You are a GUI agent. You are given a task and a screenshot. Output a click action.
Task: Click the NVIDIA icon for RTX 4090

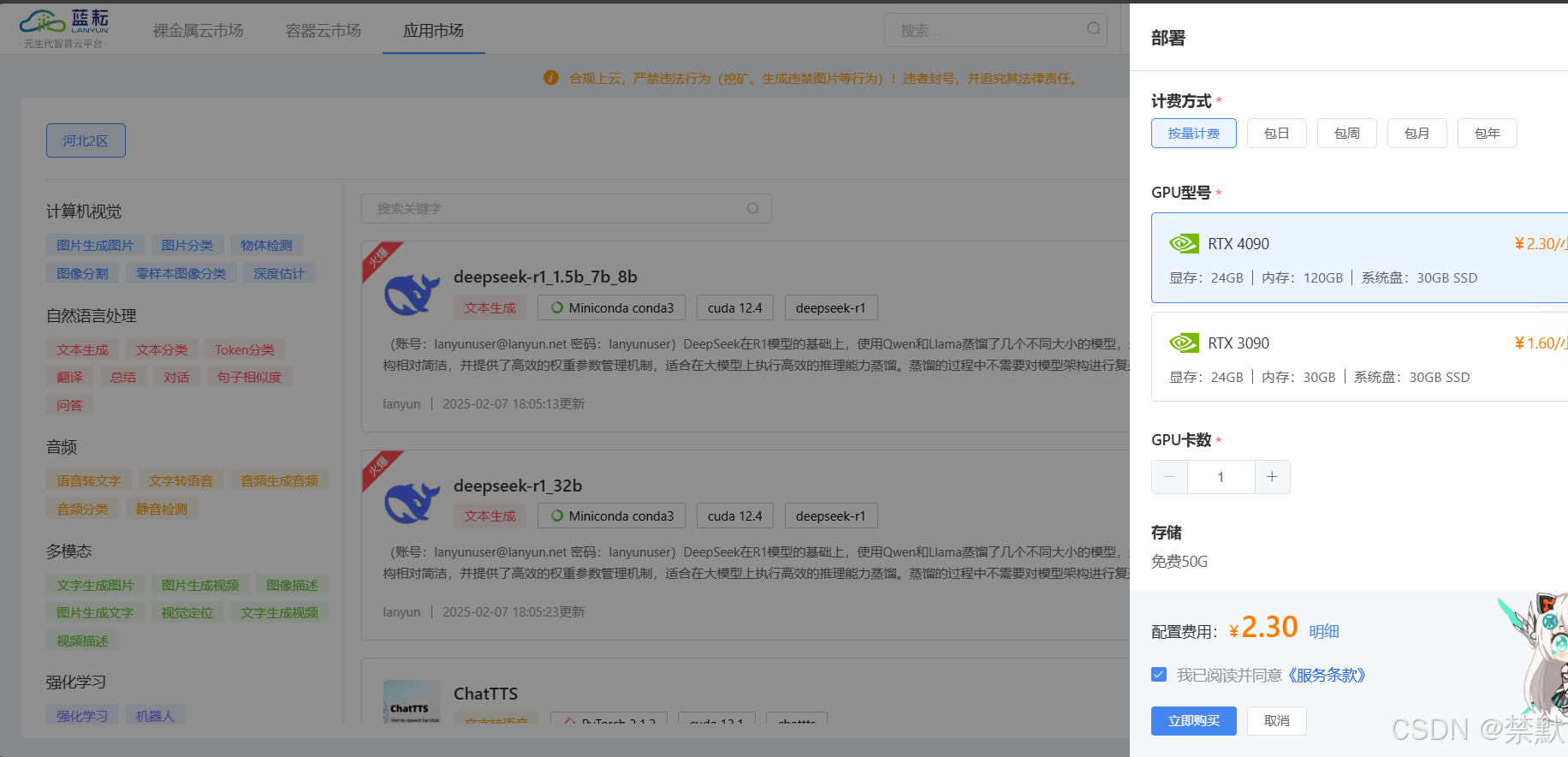pos(1184,244)
